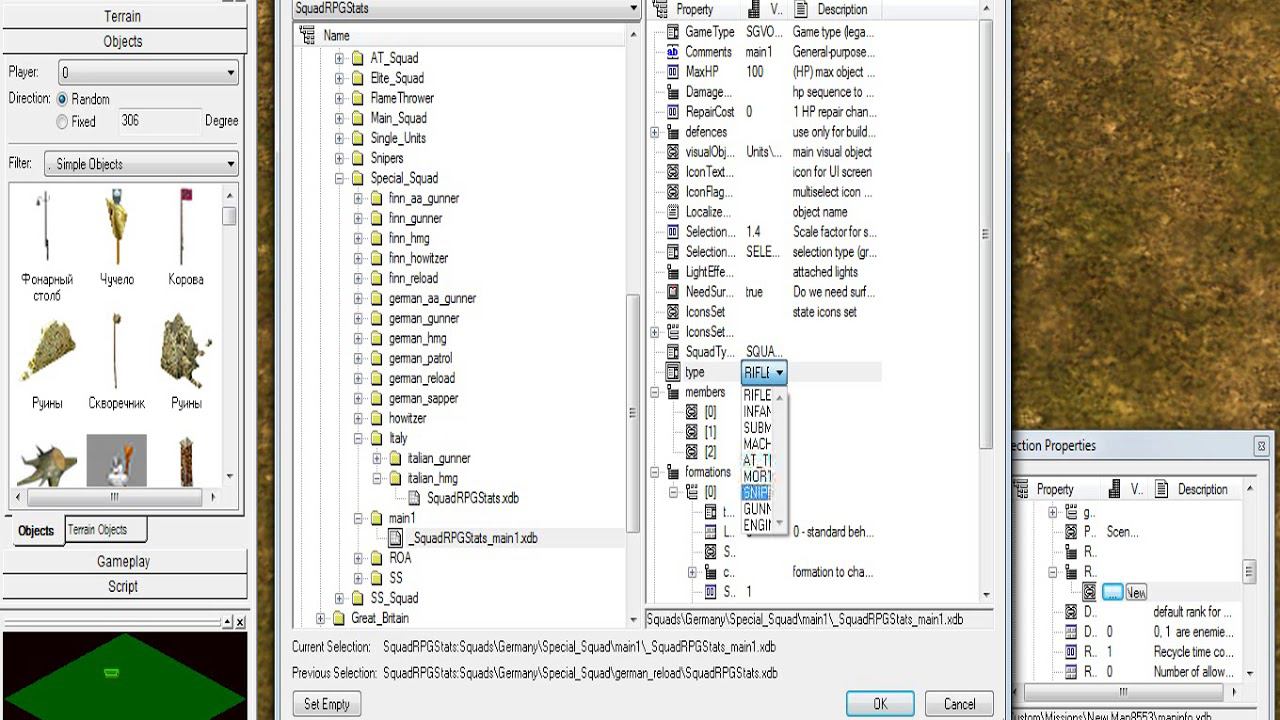Choose ENGINEER in the type dropdown list

tap(757, 525)
